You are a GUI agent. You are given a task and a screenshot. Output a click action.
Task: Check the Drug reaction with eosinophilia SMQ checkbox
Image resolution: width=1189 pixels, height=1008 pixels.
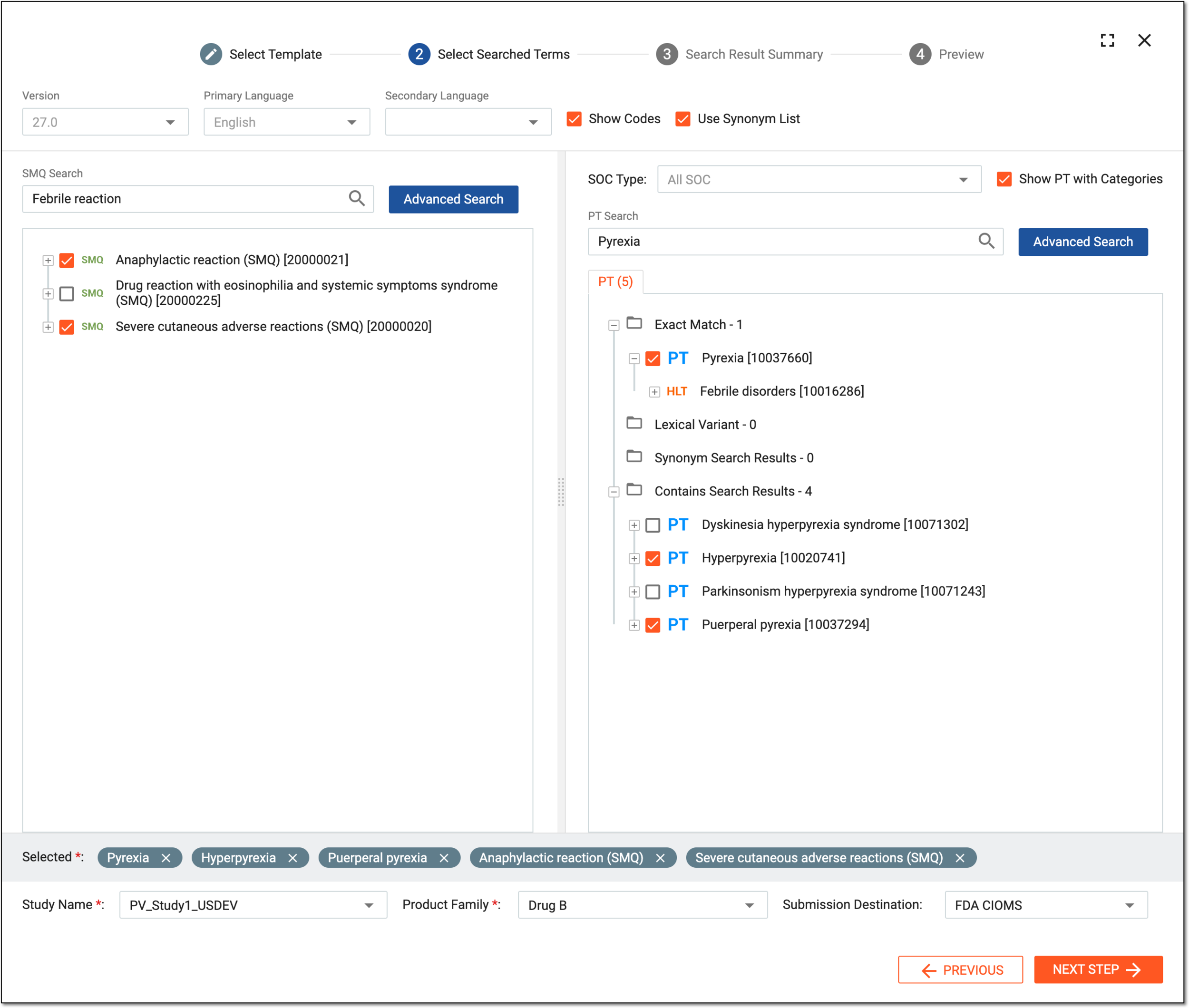coord(67,294)
